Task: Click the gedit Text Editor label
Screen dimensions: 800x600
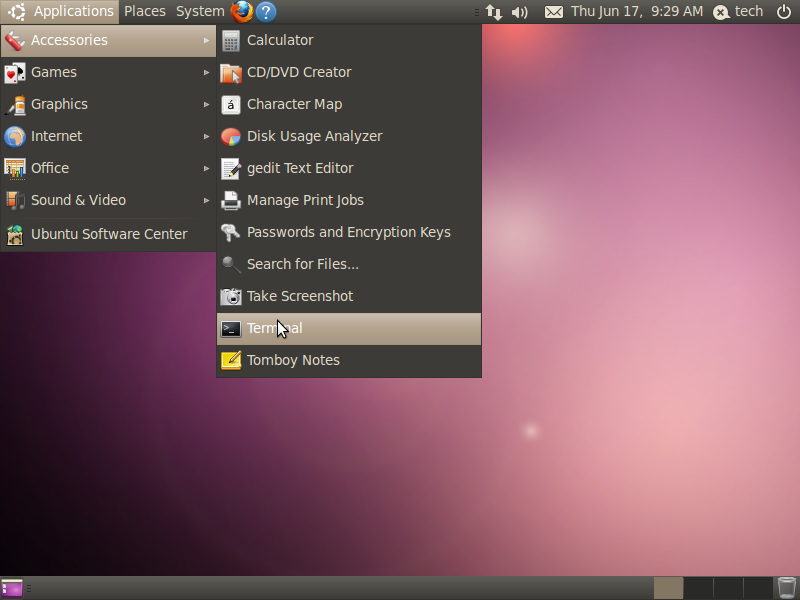Action: pyautogui.click(x=300, y=168)
